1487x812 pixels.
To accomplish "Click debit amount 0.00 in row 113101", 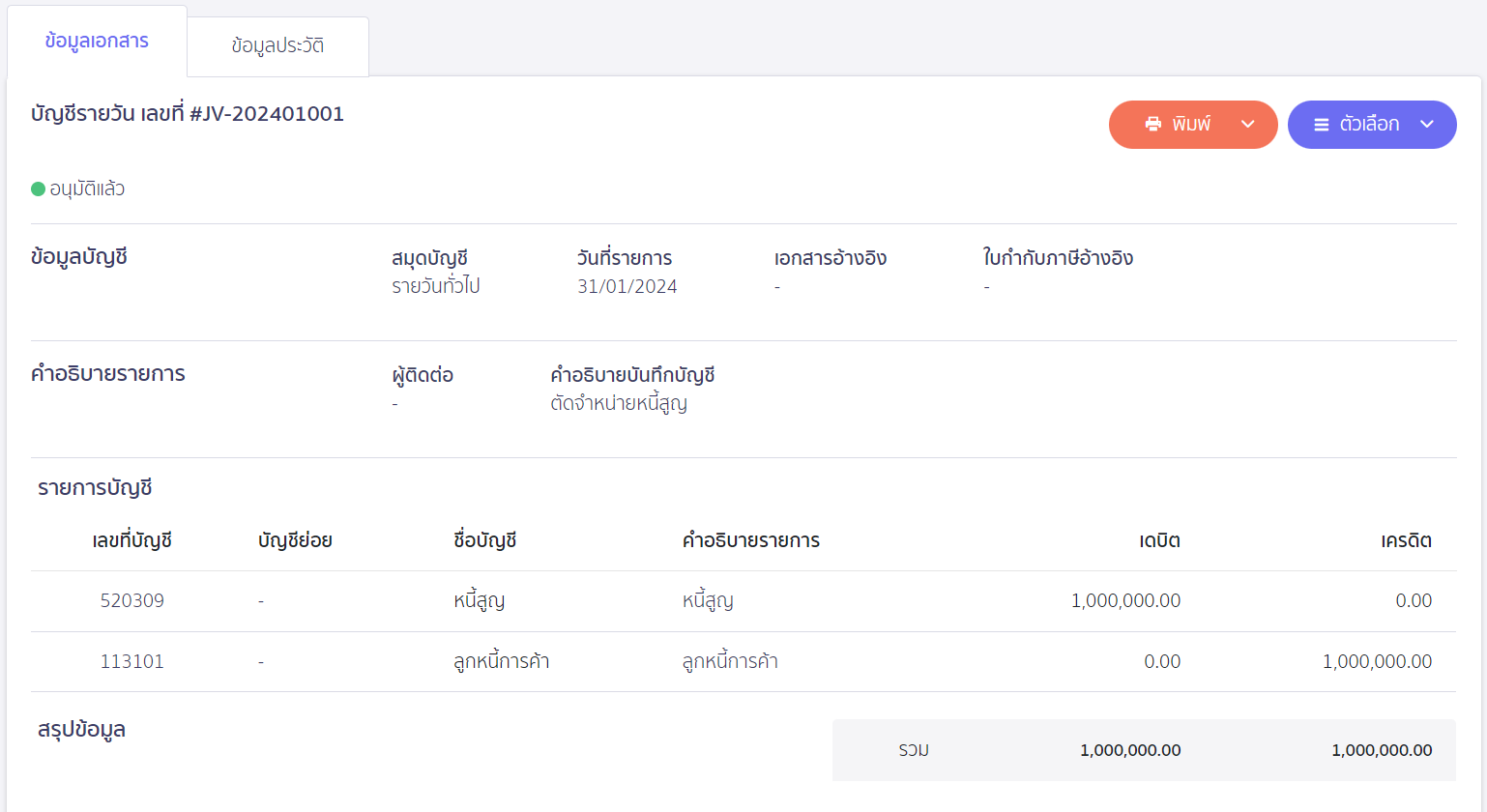I will pyautogui.click(x=1162, y=661).
